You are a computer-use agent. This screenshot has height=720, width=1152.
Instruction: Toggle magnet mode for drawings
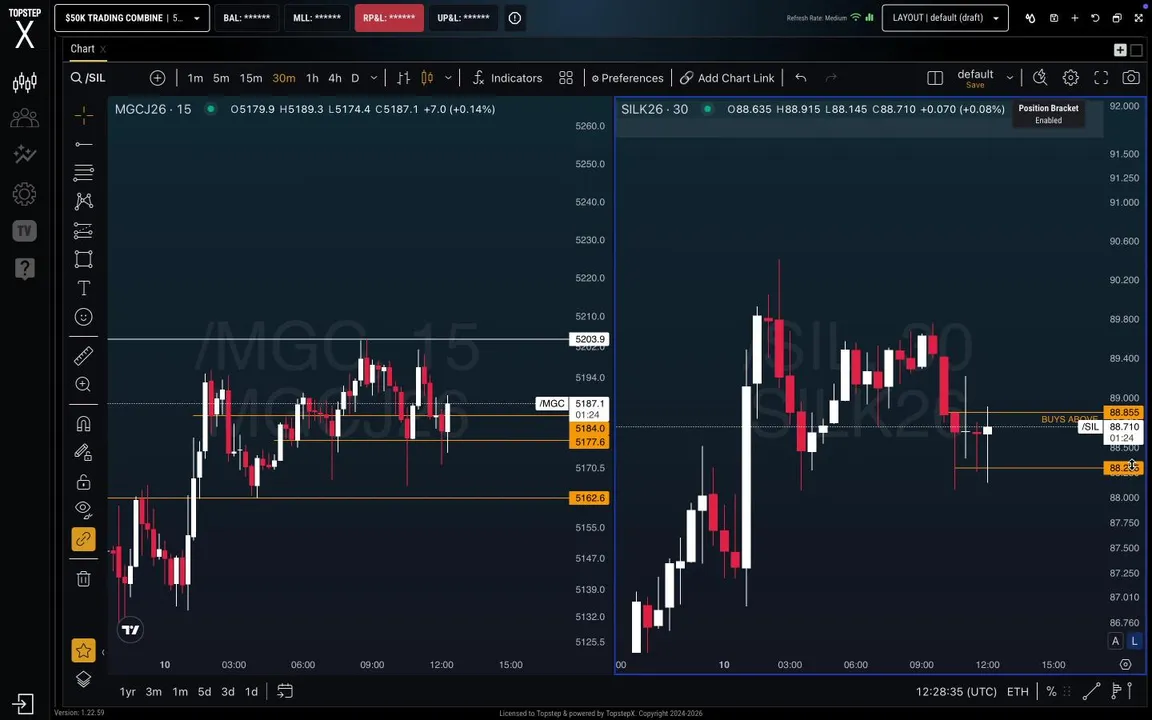tap(83, 423)
